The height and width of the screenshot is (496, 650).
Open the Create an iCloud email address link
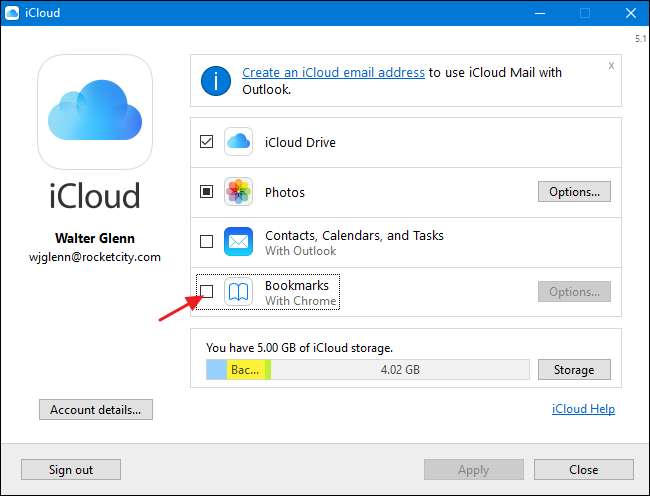333,73
